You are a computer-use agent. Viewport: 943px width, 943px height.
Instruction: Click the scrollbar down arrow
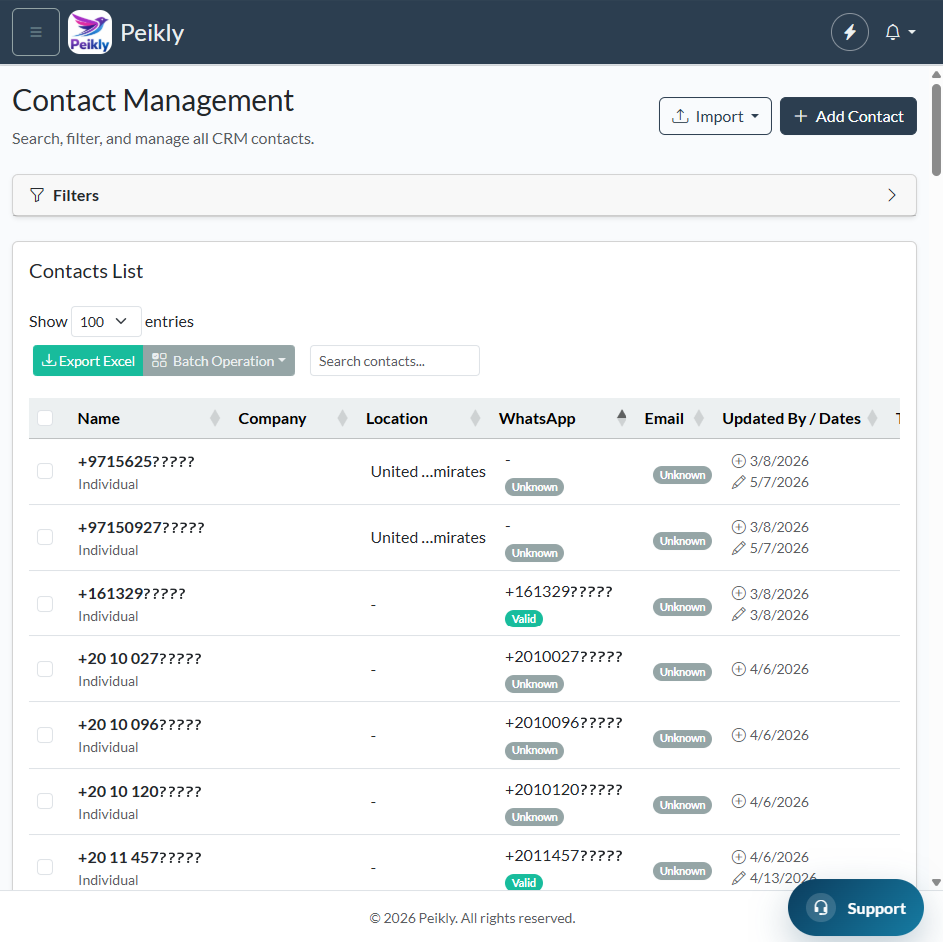[x=936, y=882]
